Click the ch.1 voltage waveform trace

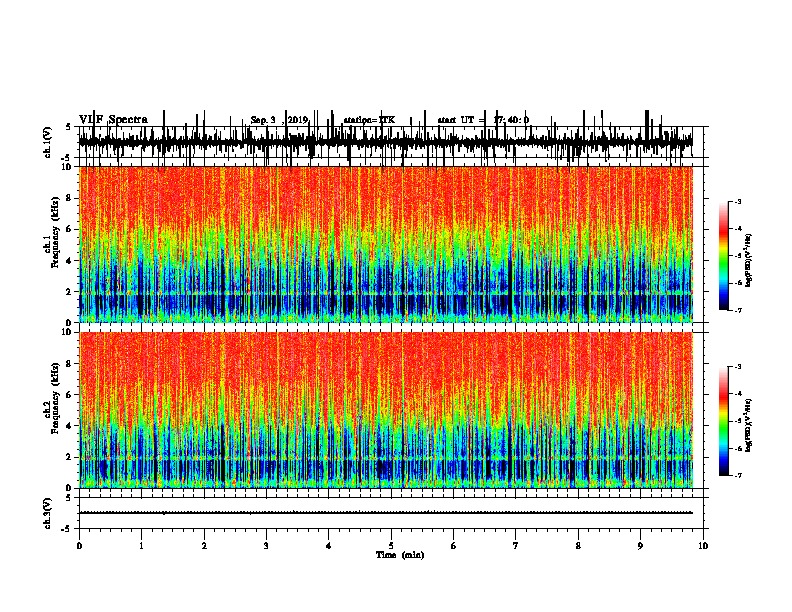click(386, 142)
